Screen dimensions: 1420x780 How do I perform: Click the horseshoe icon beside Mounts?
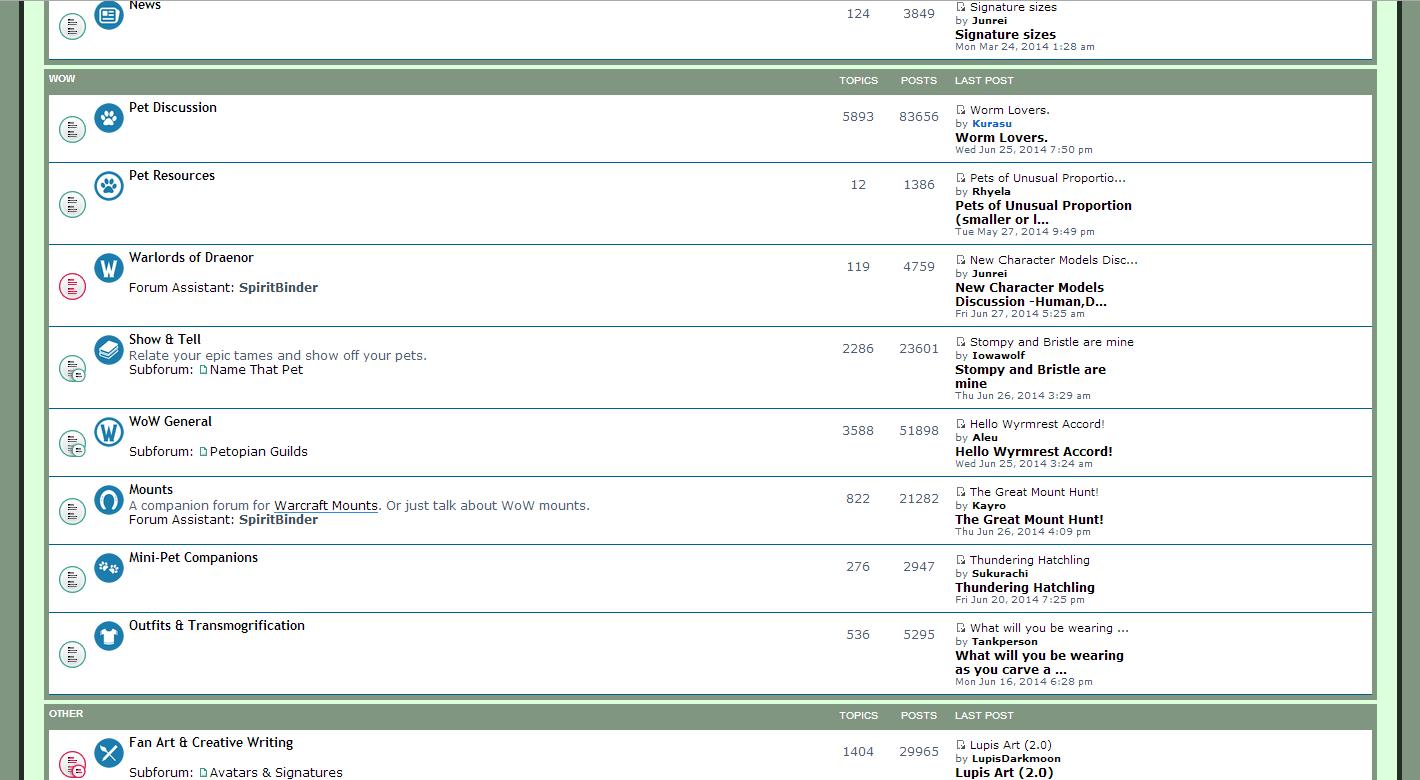tap(109, 500)
